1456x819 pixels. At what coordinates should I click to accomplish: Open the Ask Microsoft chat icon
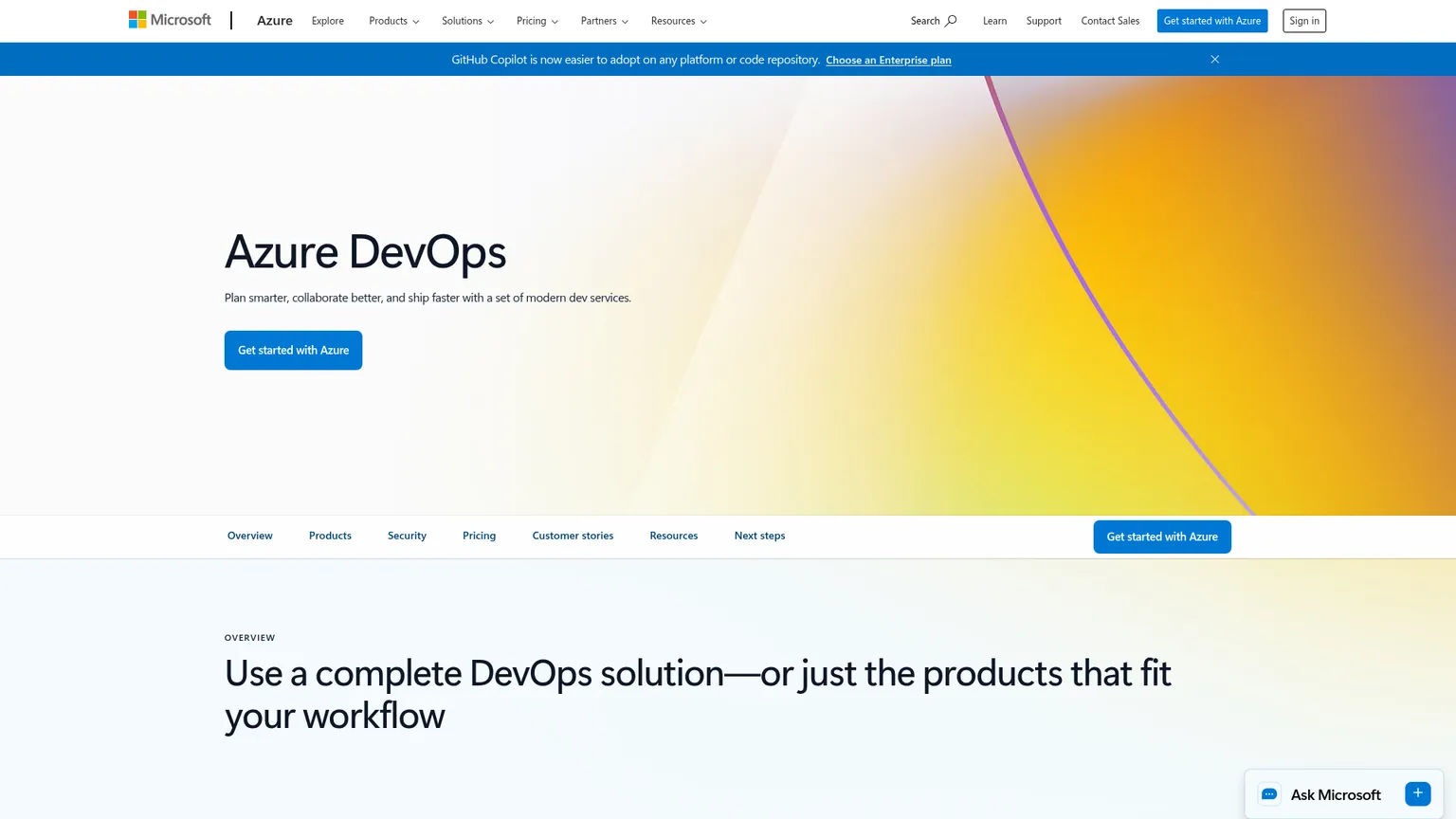(1269, 794)
